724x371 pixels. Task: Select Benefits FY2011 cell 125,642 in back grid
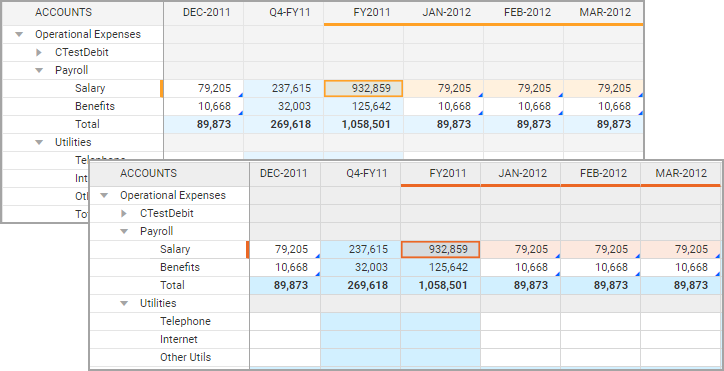[363, 106]
